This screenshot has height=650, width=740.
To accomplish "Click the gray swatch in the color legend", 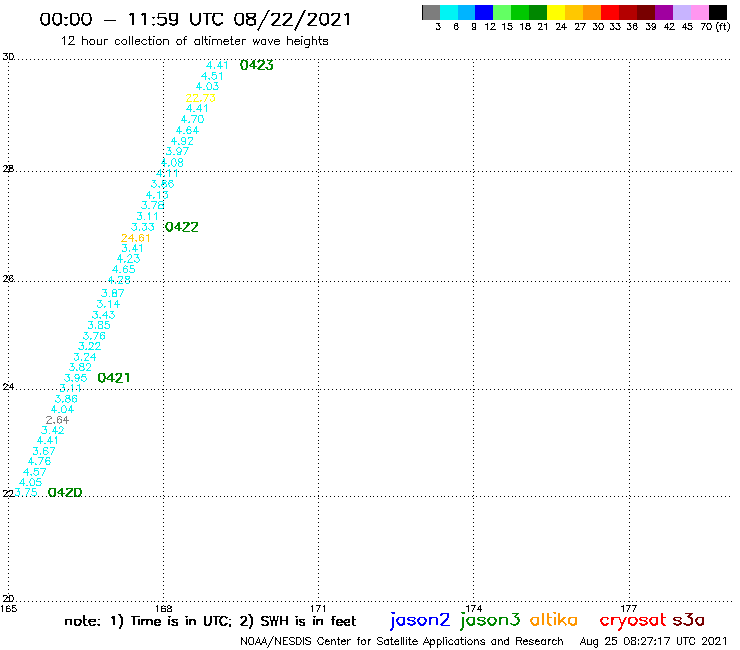I will 431,12.
